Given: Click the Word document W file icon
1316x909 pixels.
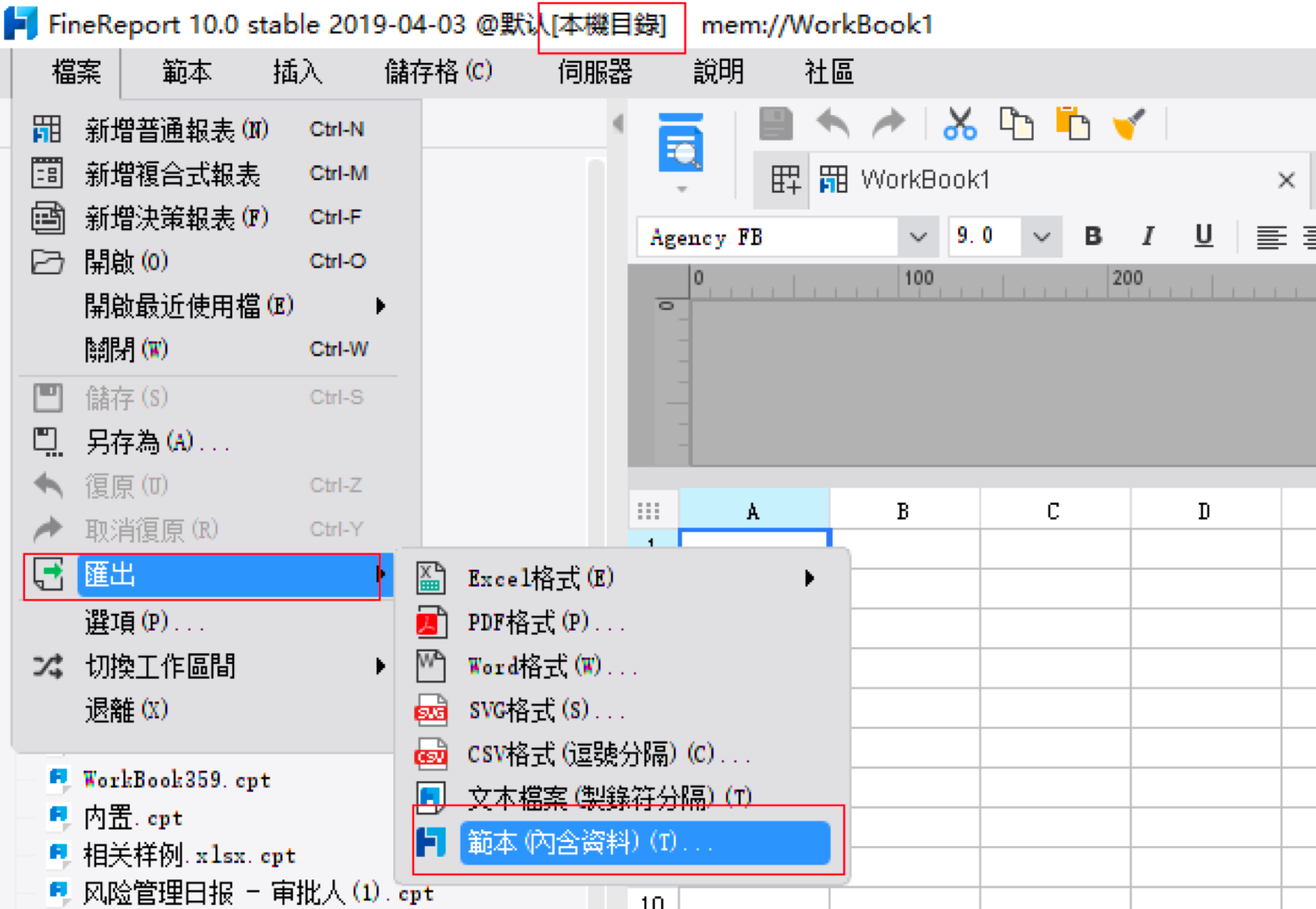Looking at the screenshot, I should [430, 666].
